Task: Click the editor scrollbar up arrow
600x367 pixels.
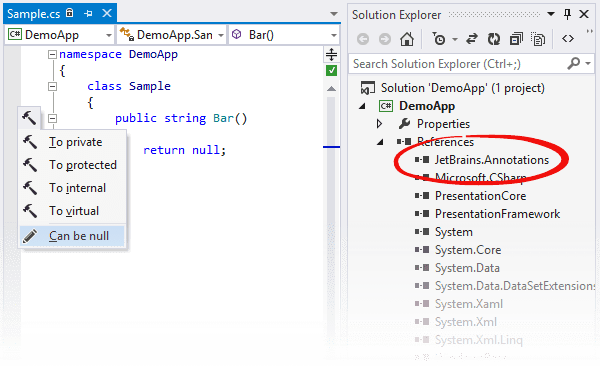Action: (331, 88)
